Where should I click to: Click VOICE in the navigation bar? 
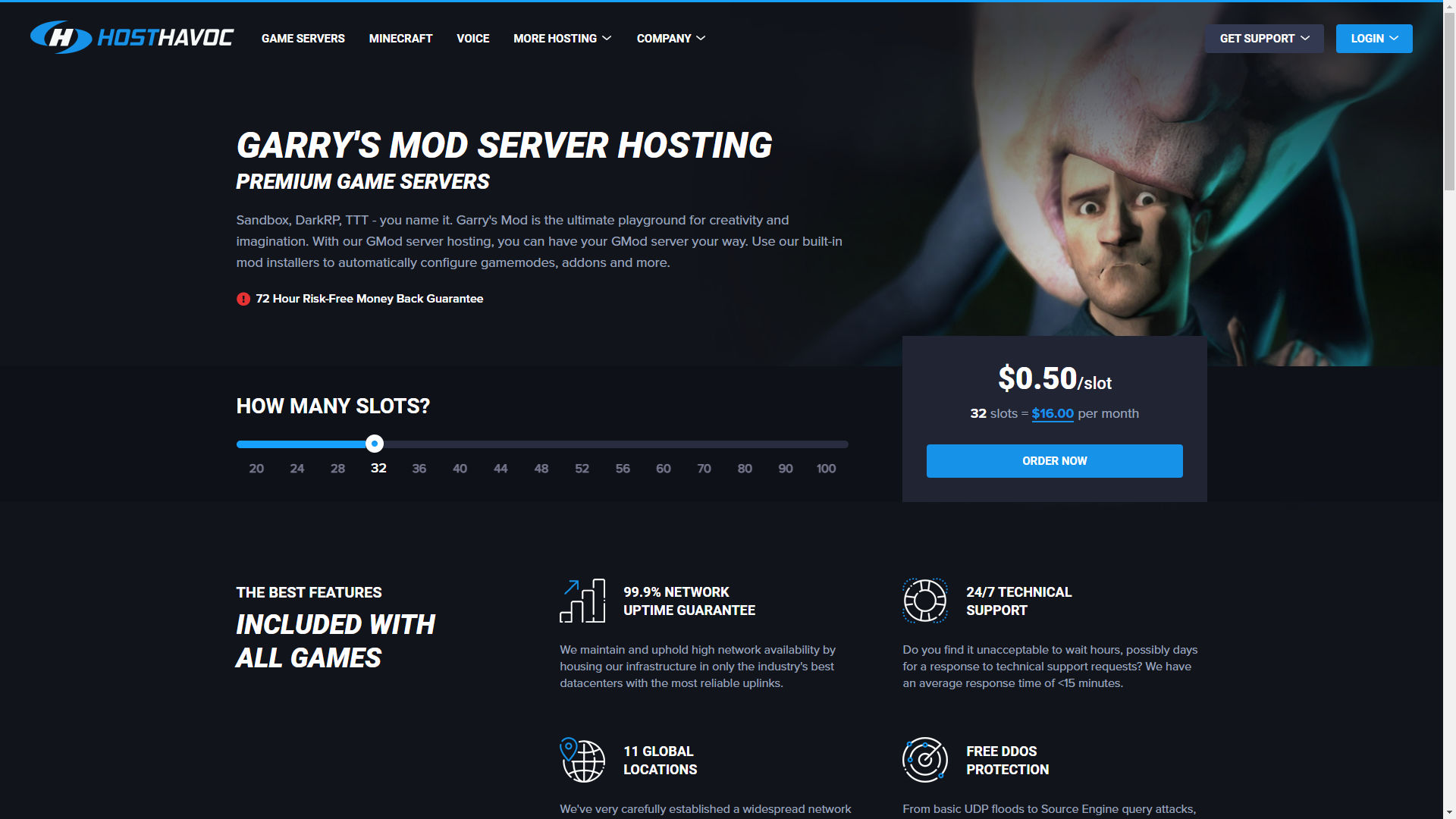(x=472, y=38)
